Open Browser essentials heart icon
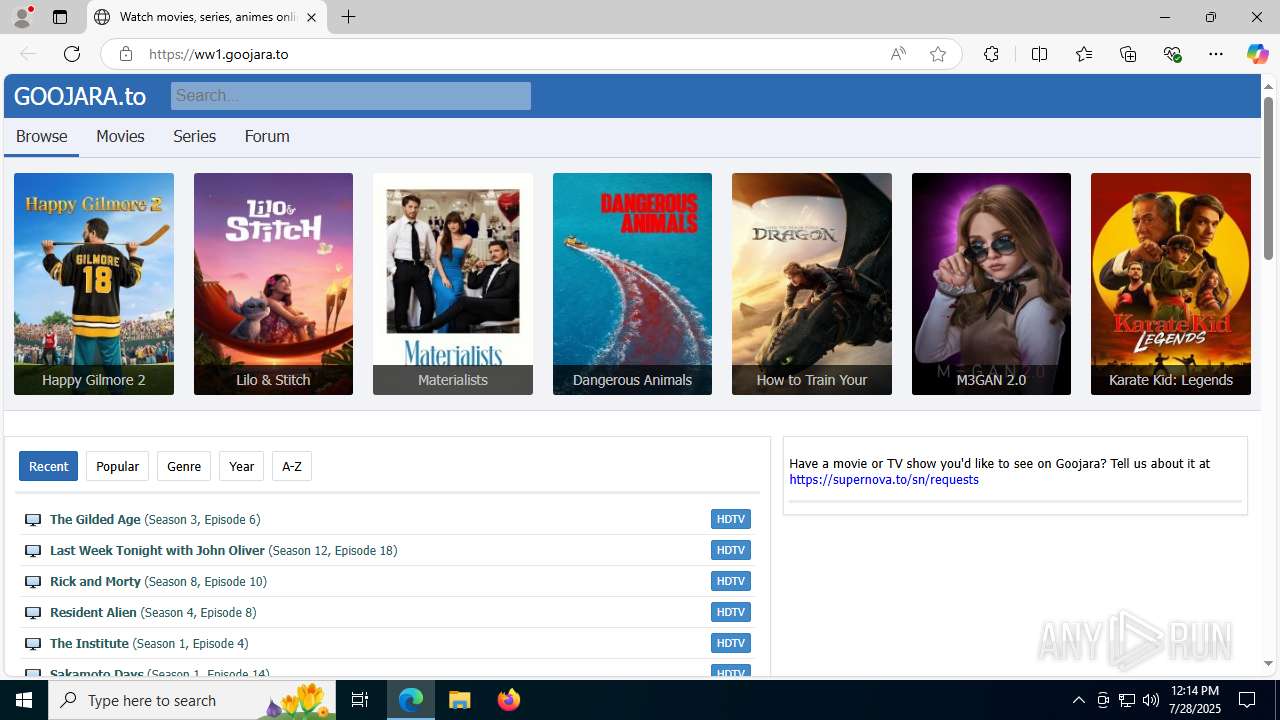Screen dimensions: 1280x720 pyautogui.click(x=1172, y=54)
